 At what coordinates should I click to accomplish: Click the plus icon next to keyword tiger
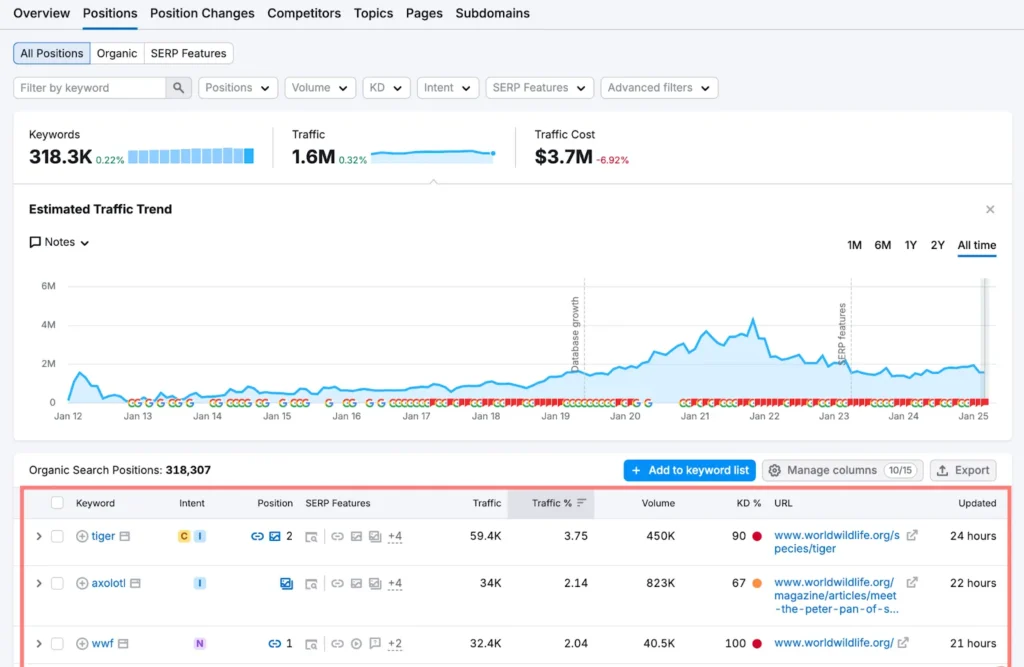point(81,536)
